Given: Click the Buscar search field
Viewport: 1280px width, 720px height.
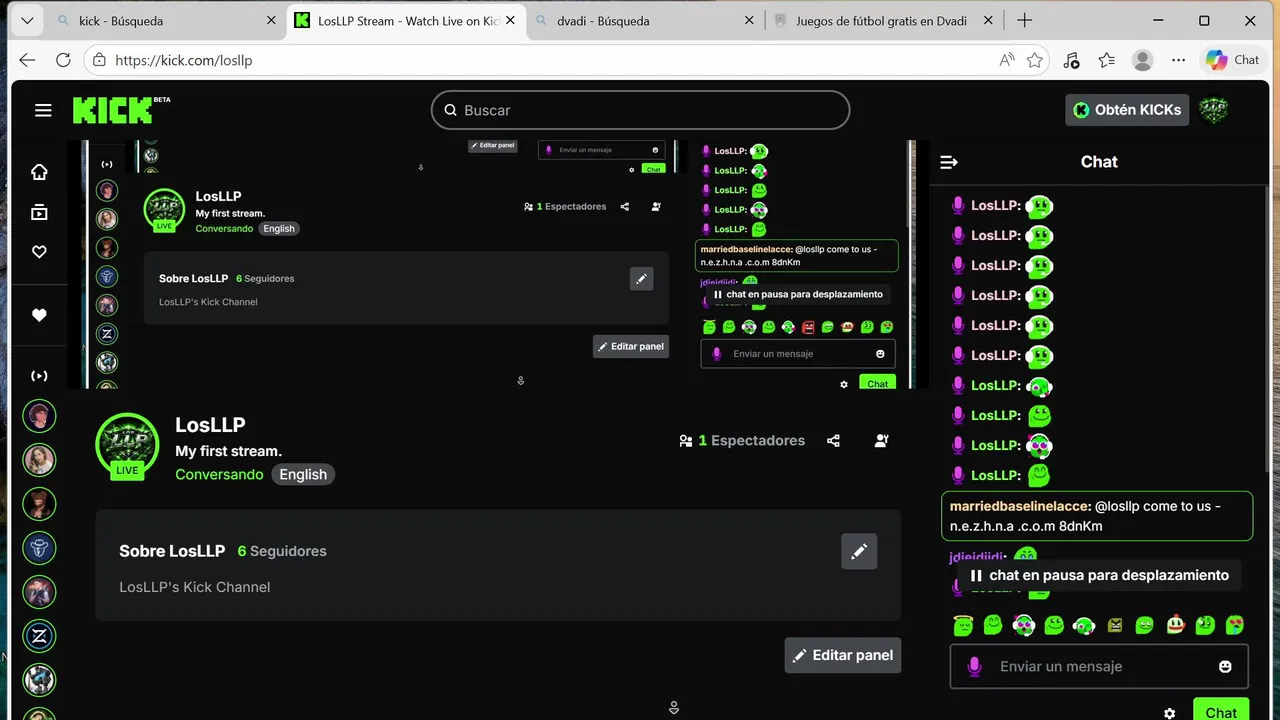Looking at the screenshot, I should [x=640, y=110].
